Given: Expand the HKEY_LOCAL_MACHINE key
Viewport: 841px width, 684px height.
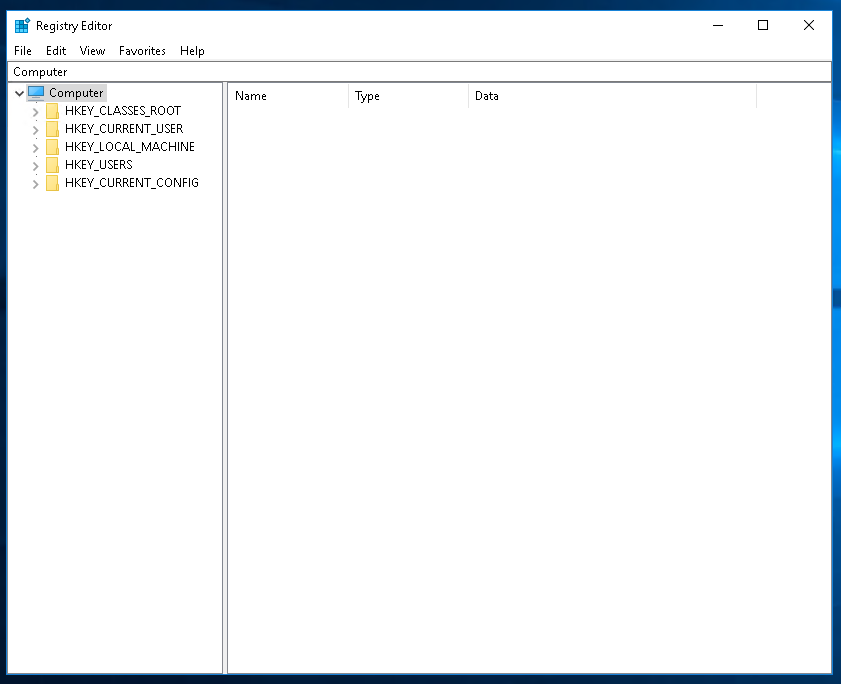Looking at the screenshot, I should [35, 148].
